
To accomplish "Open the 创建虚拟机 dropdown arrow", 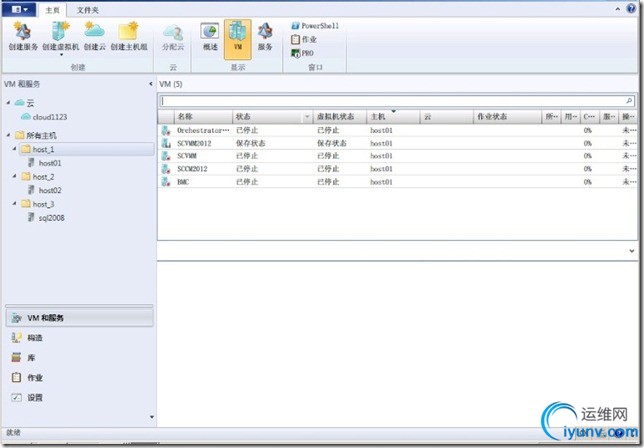I will pos(61,55).
